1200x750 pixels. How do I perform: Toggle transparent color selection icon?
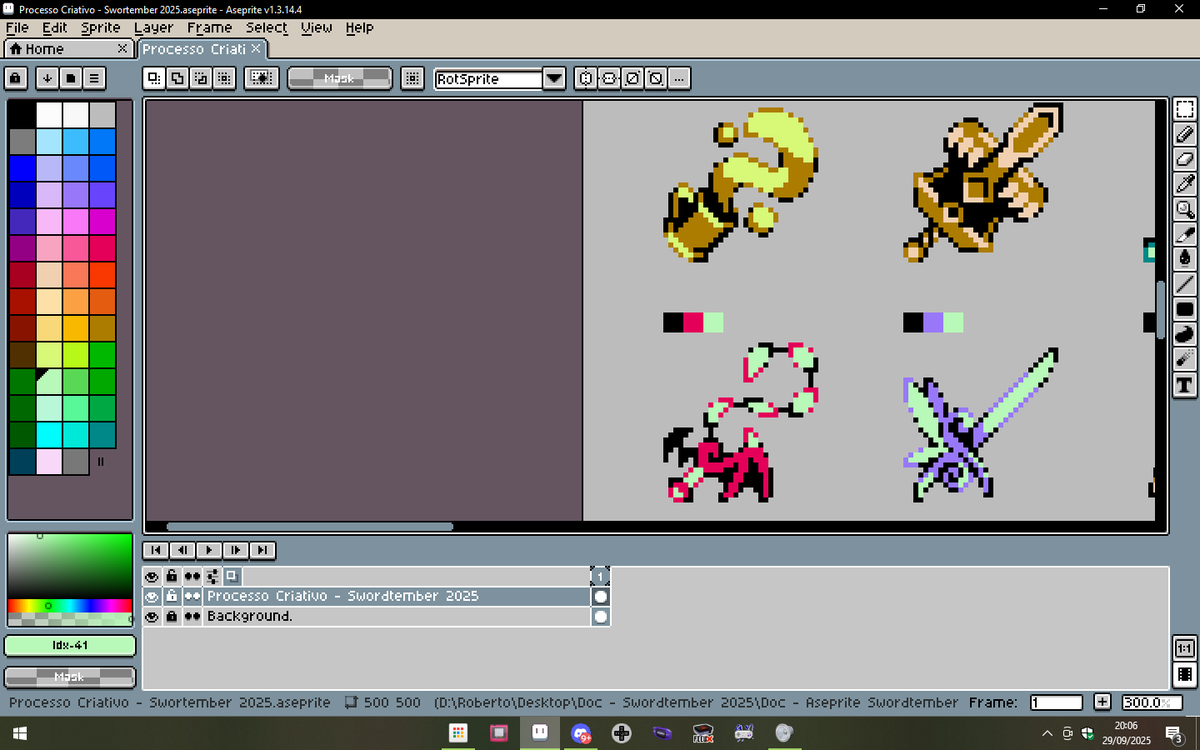(x=261, y=78)
